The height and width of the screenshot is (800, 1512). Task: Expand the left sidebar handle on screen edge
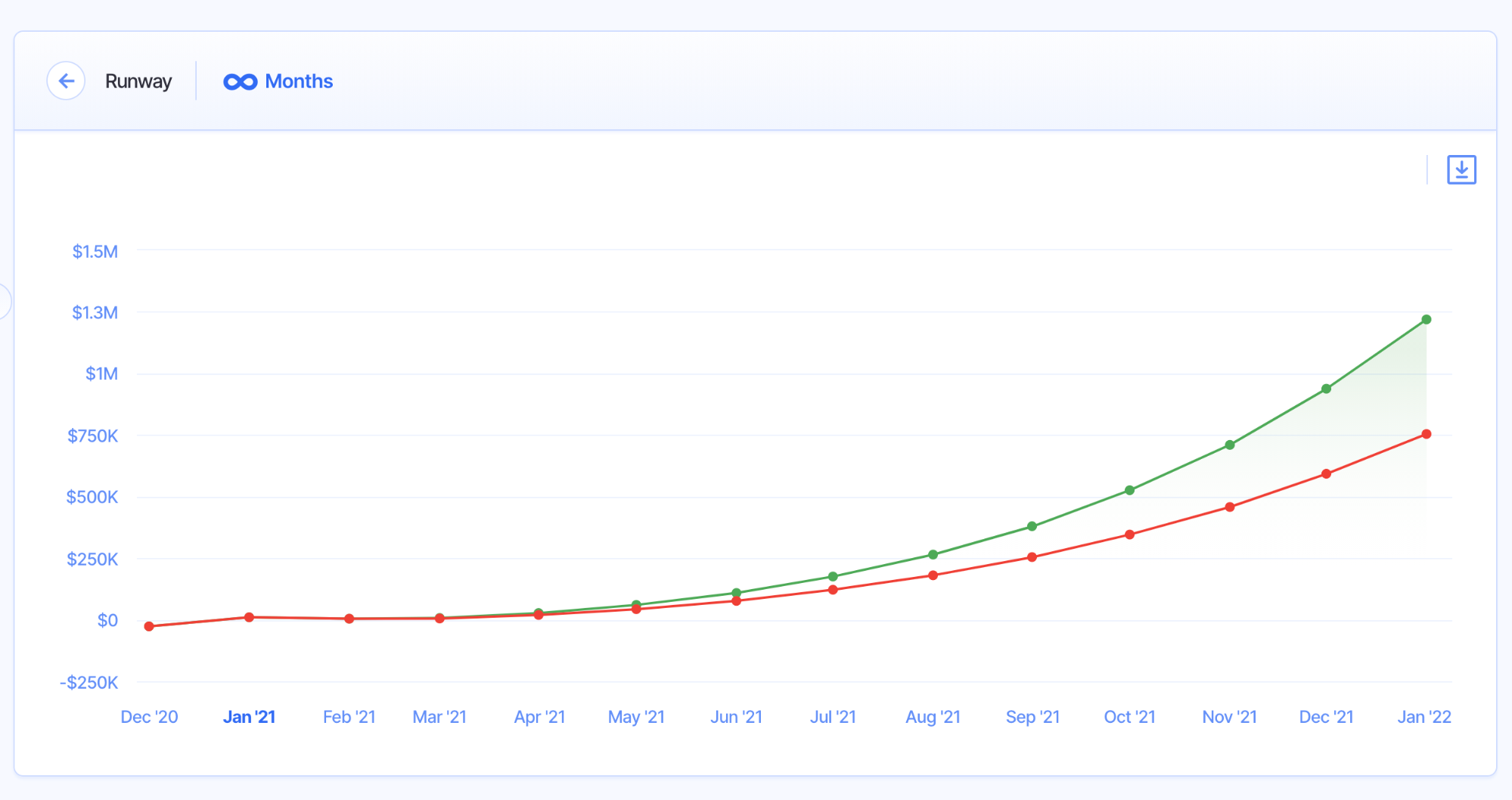[3, 300]
